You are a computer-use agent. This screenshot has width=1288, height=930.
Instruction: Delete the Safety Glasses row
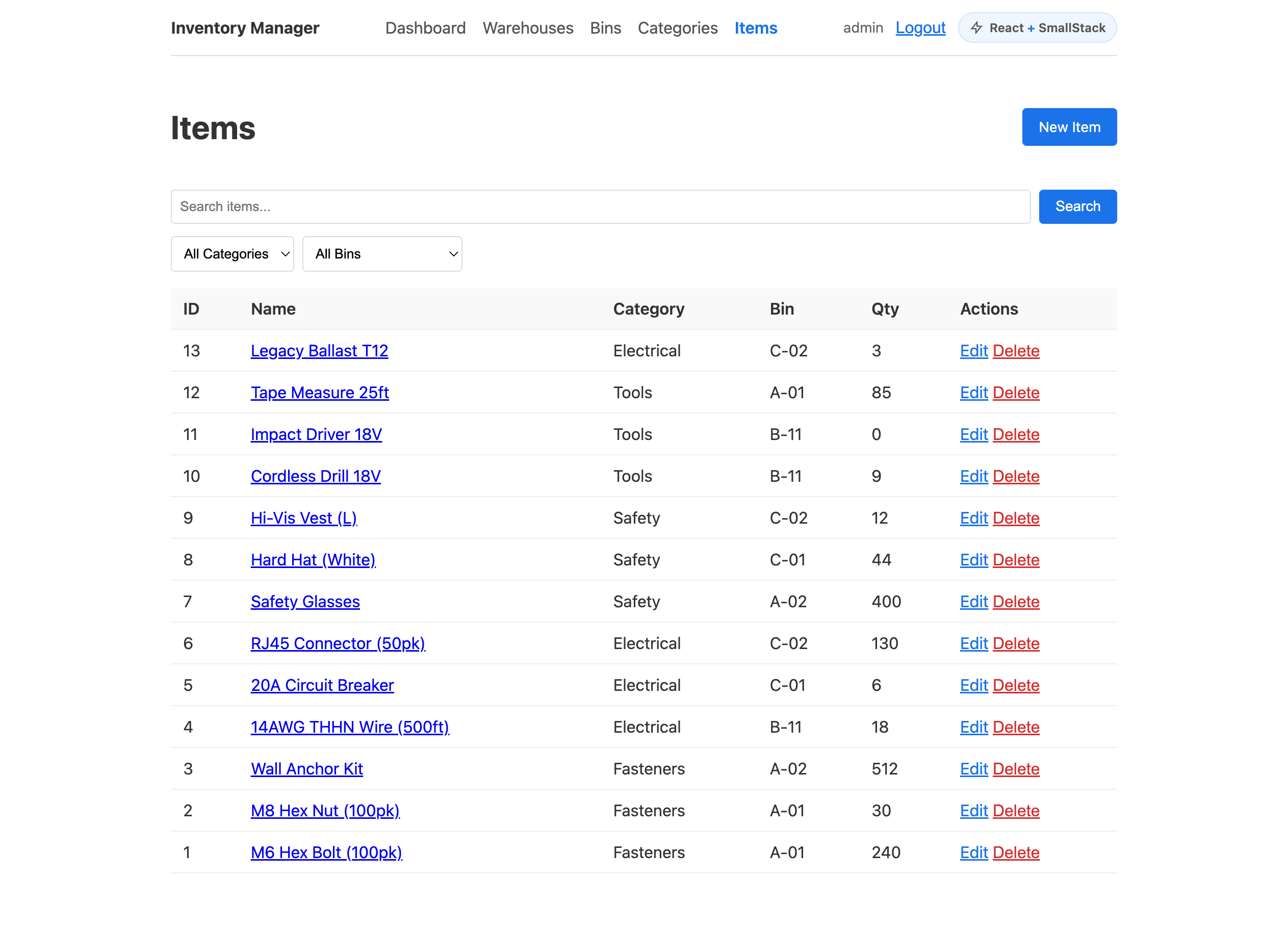point(1016,602)
